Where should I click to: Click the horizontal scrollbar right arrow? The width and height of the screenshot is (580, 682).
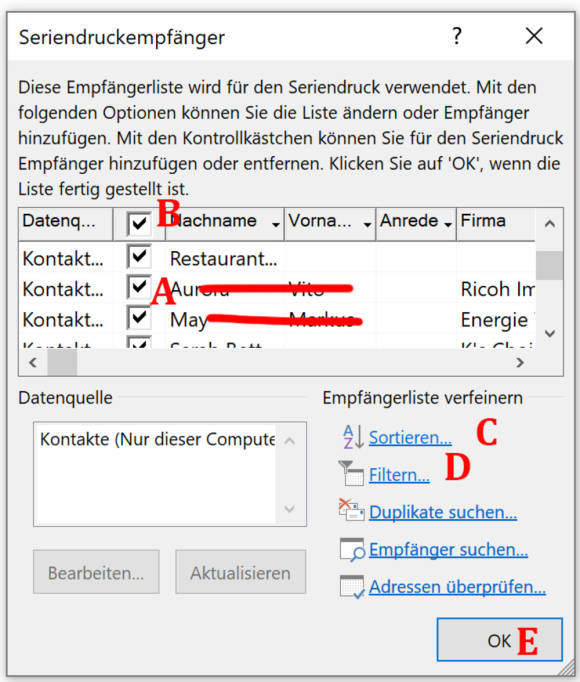pos(520,362)
